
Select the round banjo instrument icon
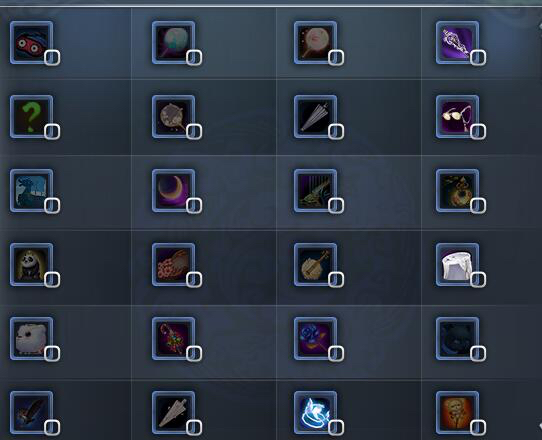pos(315,265)
